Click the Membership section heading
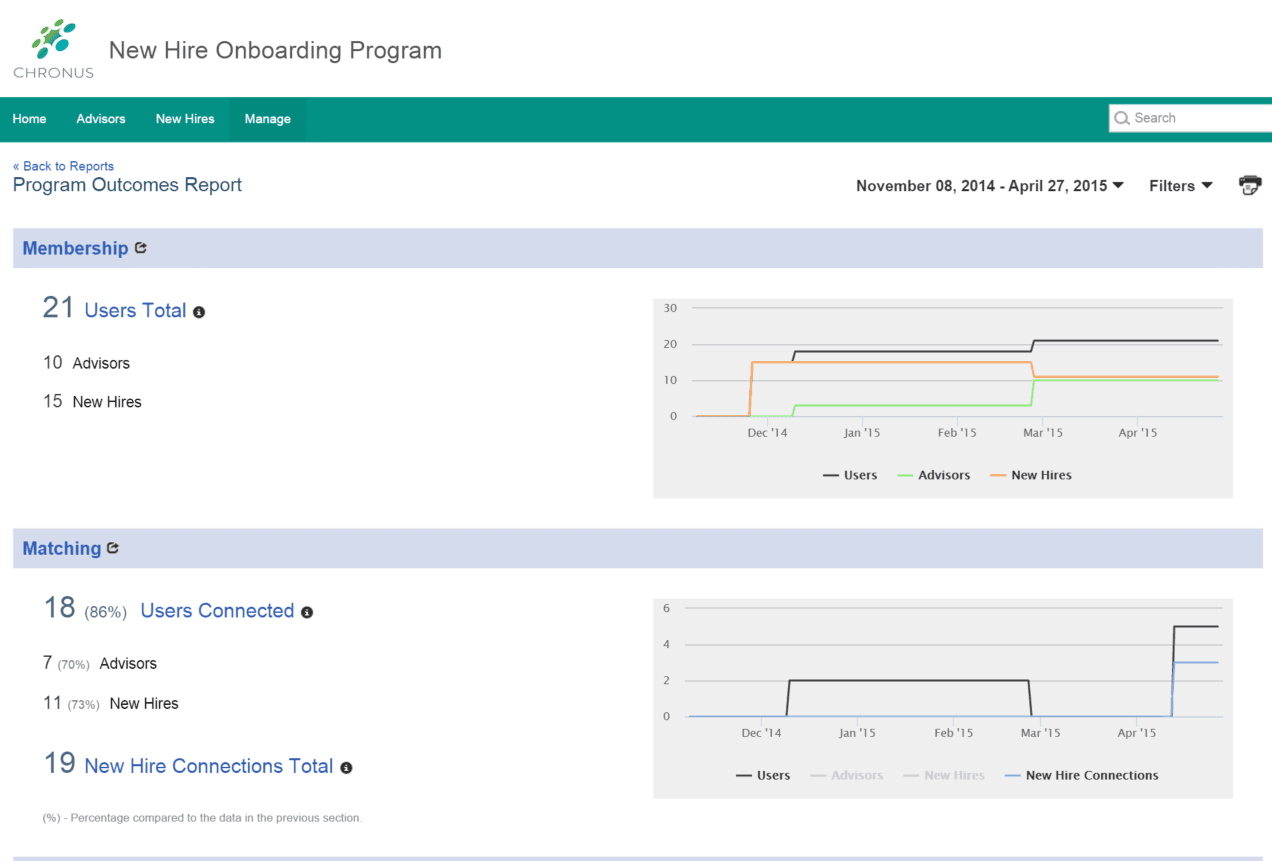 click(x=75, y=248)
